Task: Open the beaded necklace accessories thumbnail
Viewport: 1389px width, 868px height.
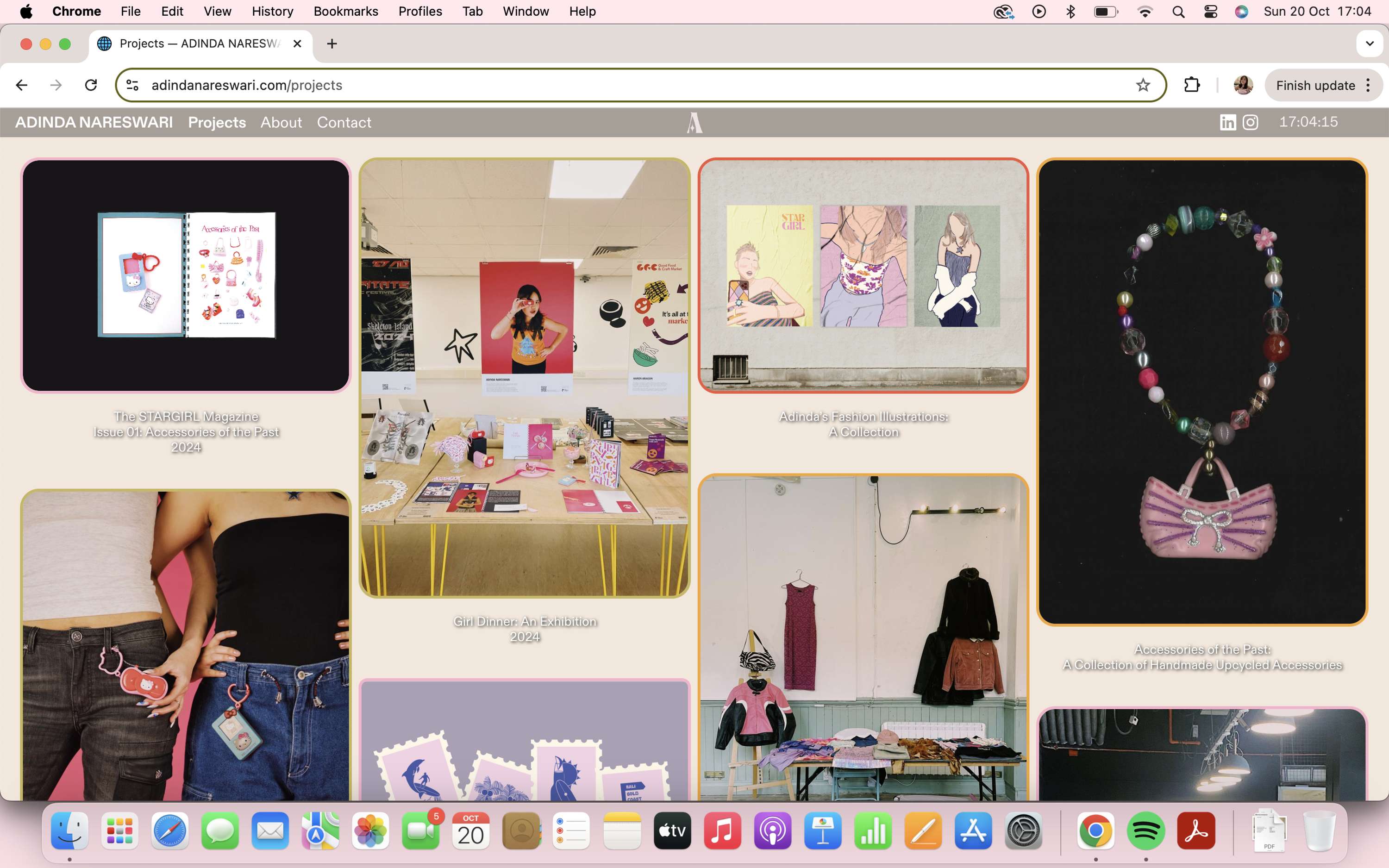Action: pyautogui.click(x=1202, y=392)
